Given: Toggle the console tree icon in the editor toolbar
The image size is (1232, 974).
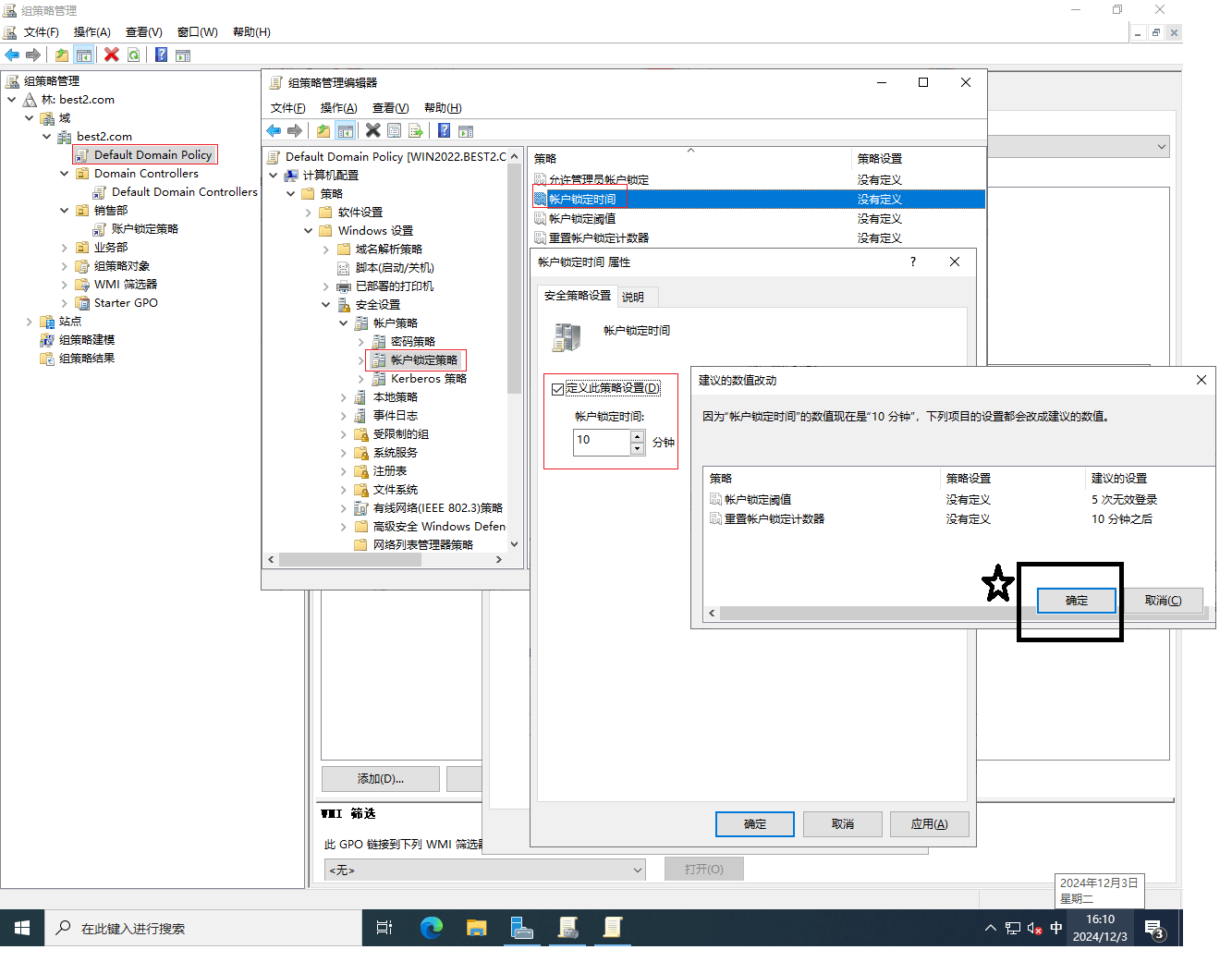Looking at the screenshot, I should [x=346, y=130].
